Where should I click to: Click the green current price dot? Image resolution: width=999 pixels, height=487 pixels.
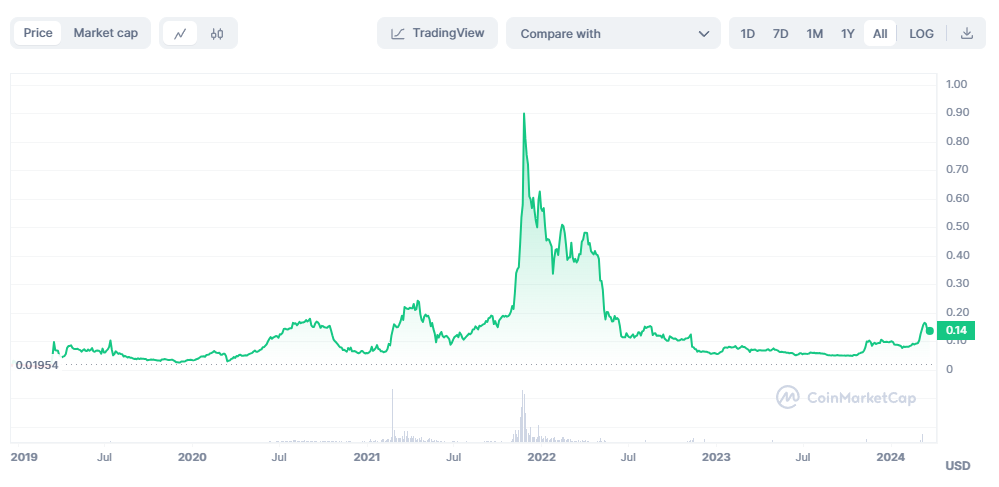(x=930, y=330)
